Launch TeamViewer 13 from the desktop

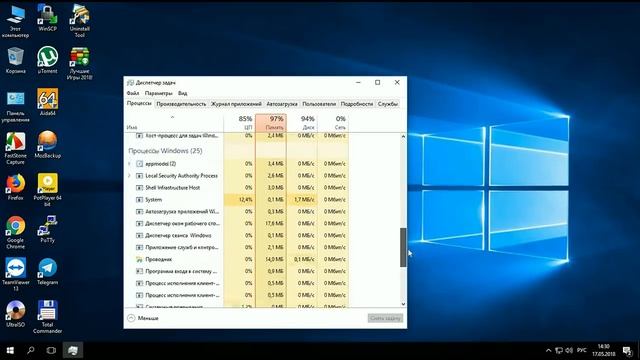(16, 274)
